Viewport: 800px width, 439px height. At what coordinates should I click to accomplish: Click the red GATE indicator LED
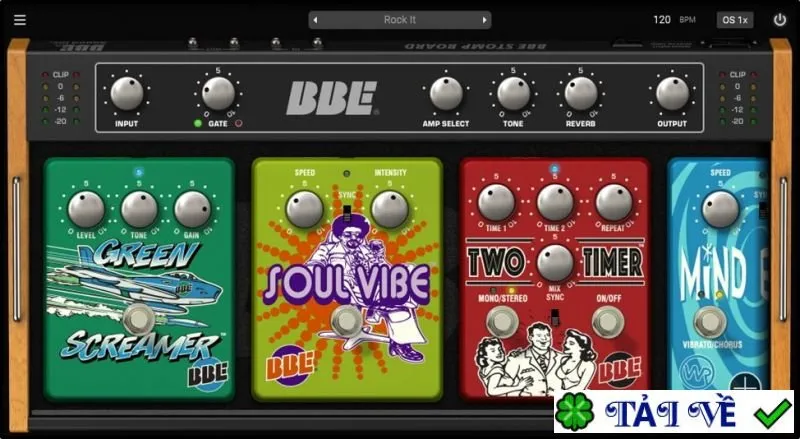[238, 124]
